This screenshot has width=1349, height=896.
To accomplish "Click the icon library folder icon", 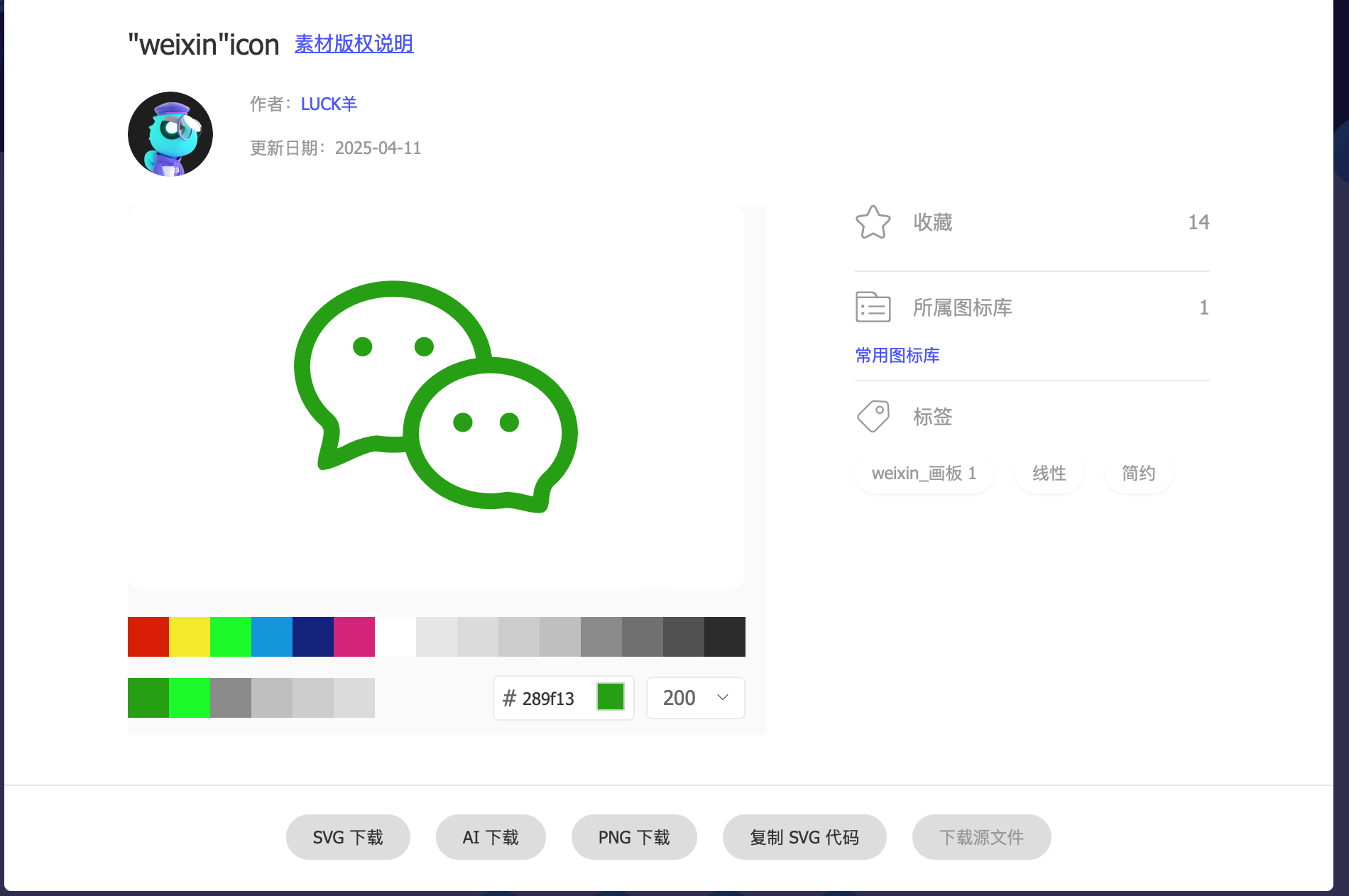I will [873, 307].
